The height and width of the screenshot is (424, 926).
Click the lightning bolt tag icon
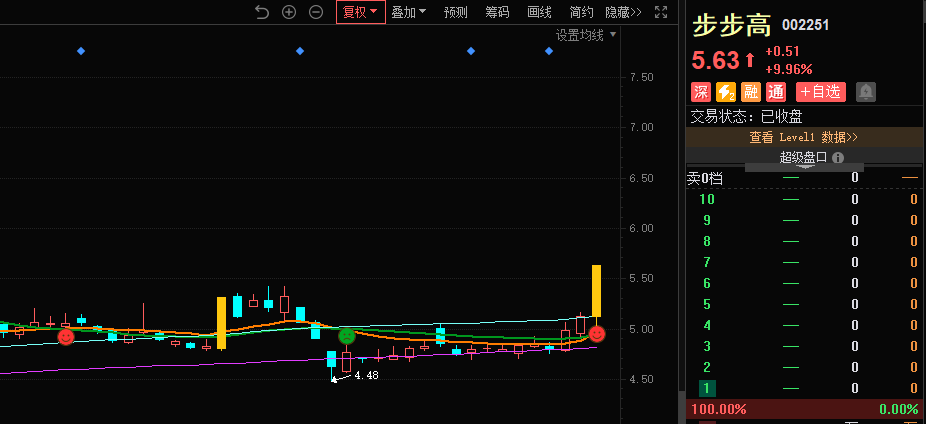click(x=726, y=92)
